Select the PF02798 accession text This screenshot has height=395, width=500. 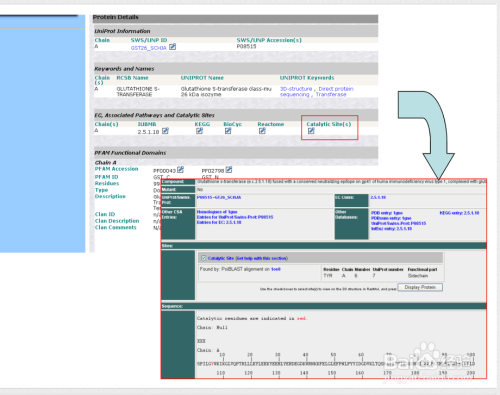point(213,171)
